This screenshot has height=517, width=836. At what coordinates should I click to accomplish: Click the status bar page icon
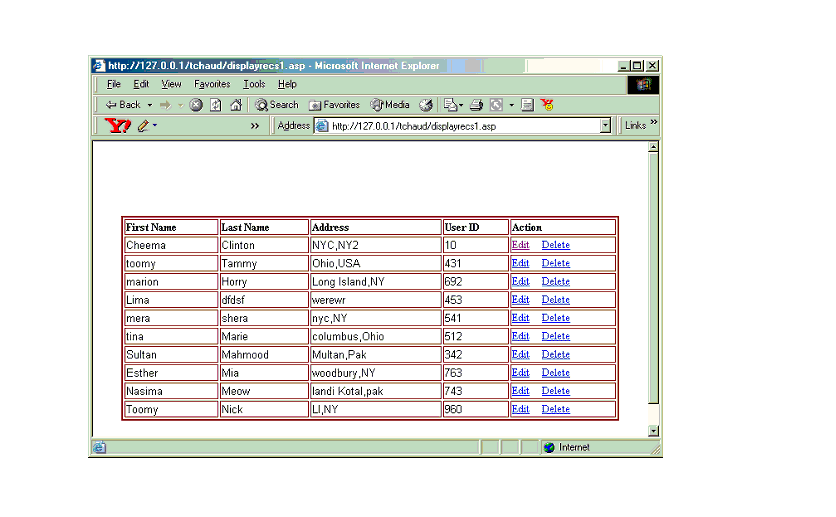[x=100, y=448]
